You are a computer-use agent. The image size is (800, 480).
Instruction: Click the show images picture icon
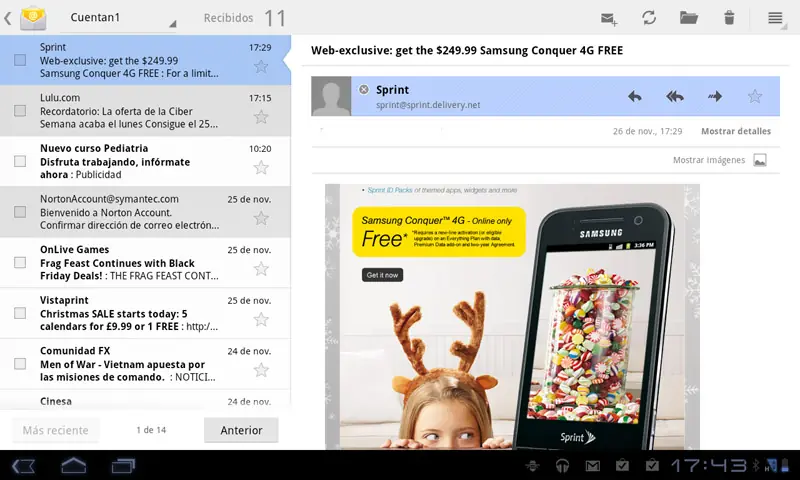pyautogui.click(x=760, y=160)
